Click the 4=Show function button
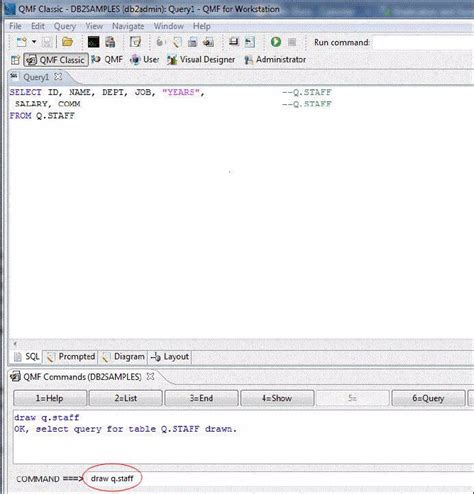 (x=277, y=398)
